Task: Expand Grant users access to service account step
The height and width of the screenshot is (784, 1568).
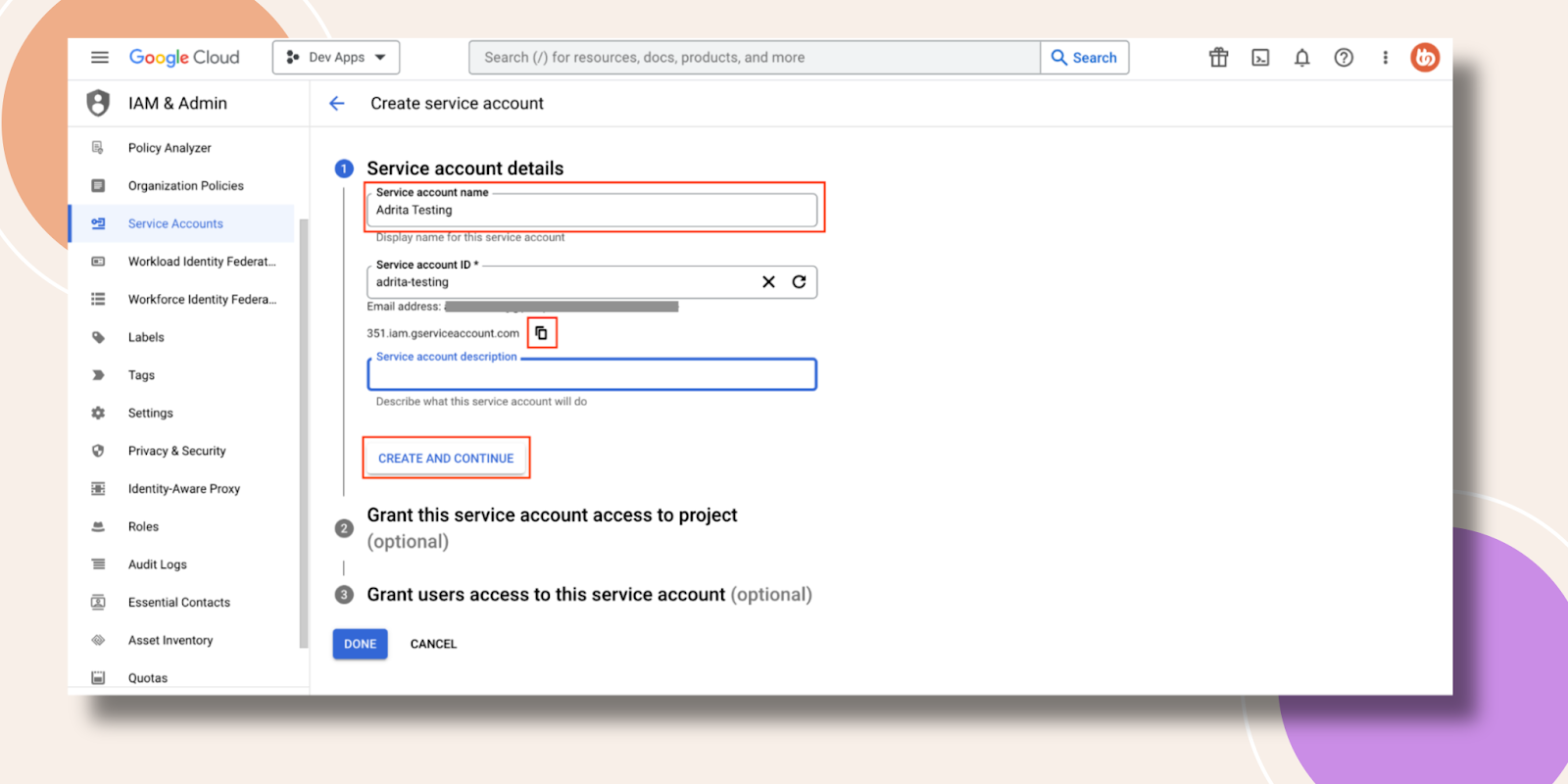Action: [x=589, y=595]
